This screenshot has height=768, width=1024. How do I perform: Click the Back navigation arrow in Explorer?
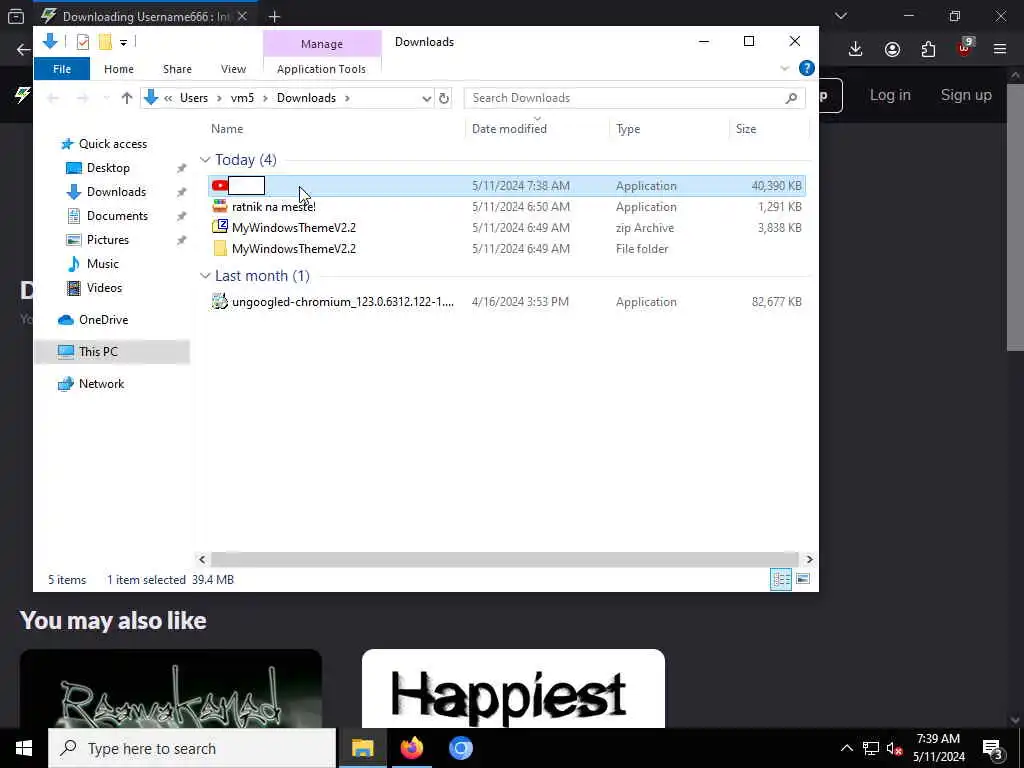pos(53,98)
